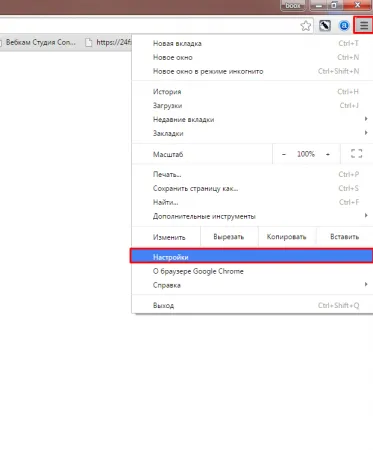Screen dimensions: 373x450
Task: Click the bookmark star icon
Action: coord(305,26)
